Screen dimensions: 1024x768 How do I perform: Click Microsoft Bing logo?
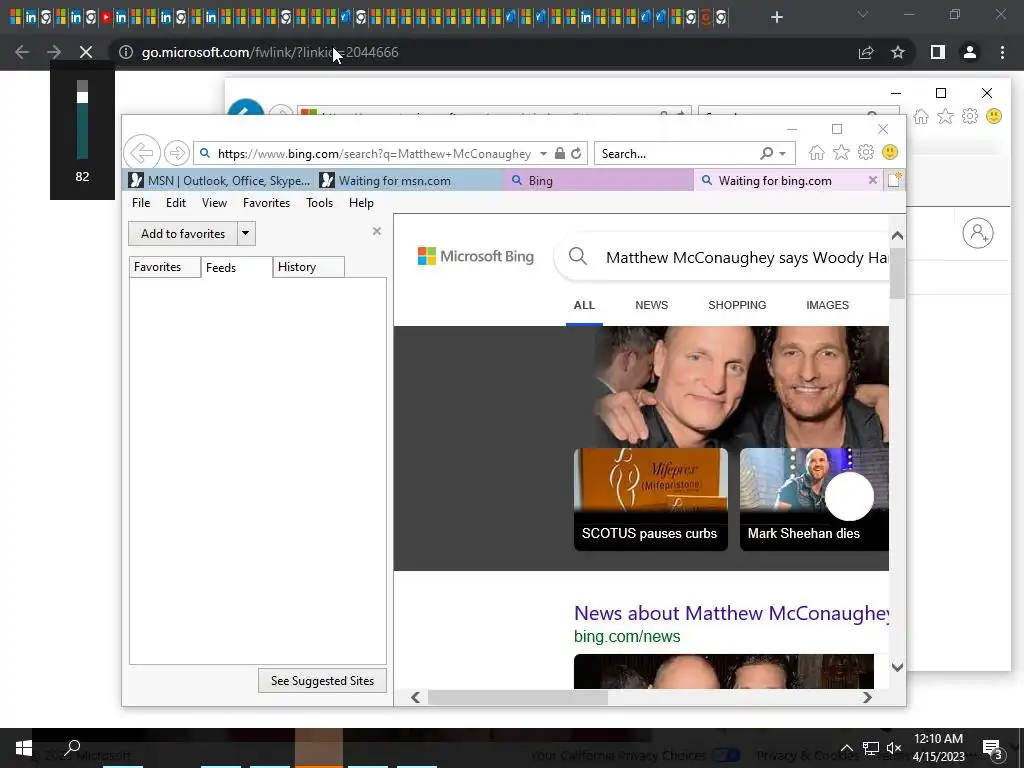[475, 256]
